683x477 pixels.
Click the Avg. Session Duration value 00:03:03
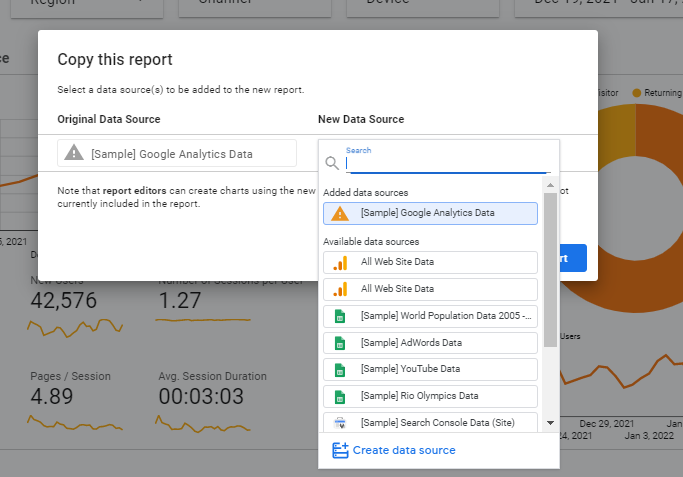(201, 396)
